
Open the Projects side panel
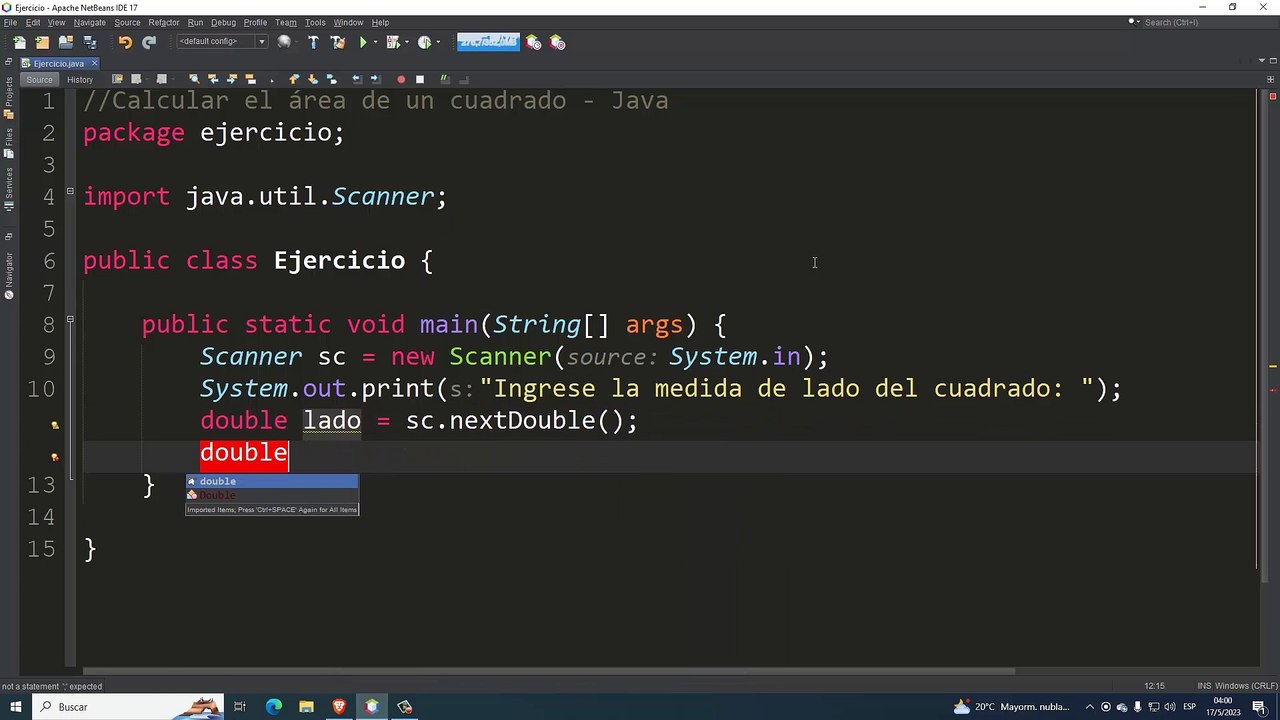[9, 98]
